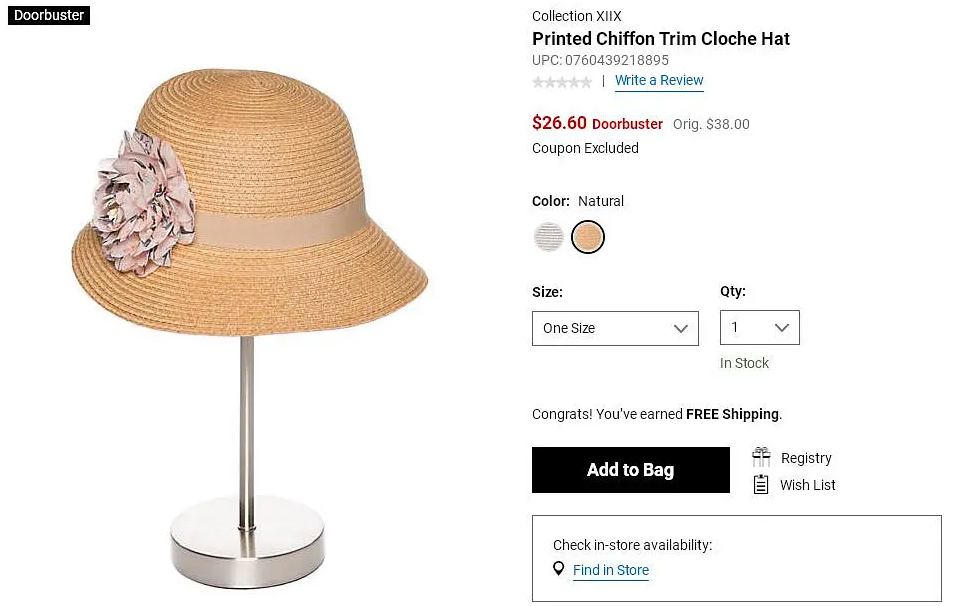Click the Orig. $38.00 original price
The width and height of the screenshot is (953, 606).
pos(711,125)
